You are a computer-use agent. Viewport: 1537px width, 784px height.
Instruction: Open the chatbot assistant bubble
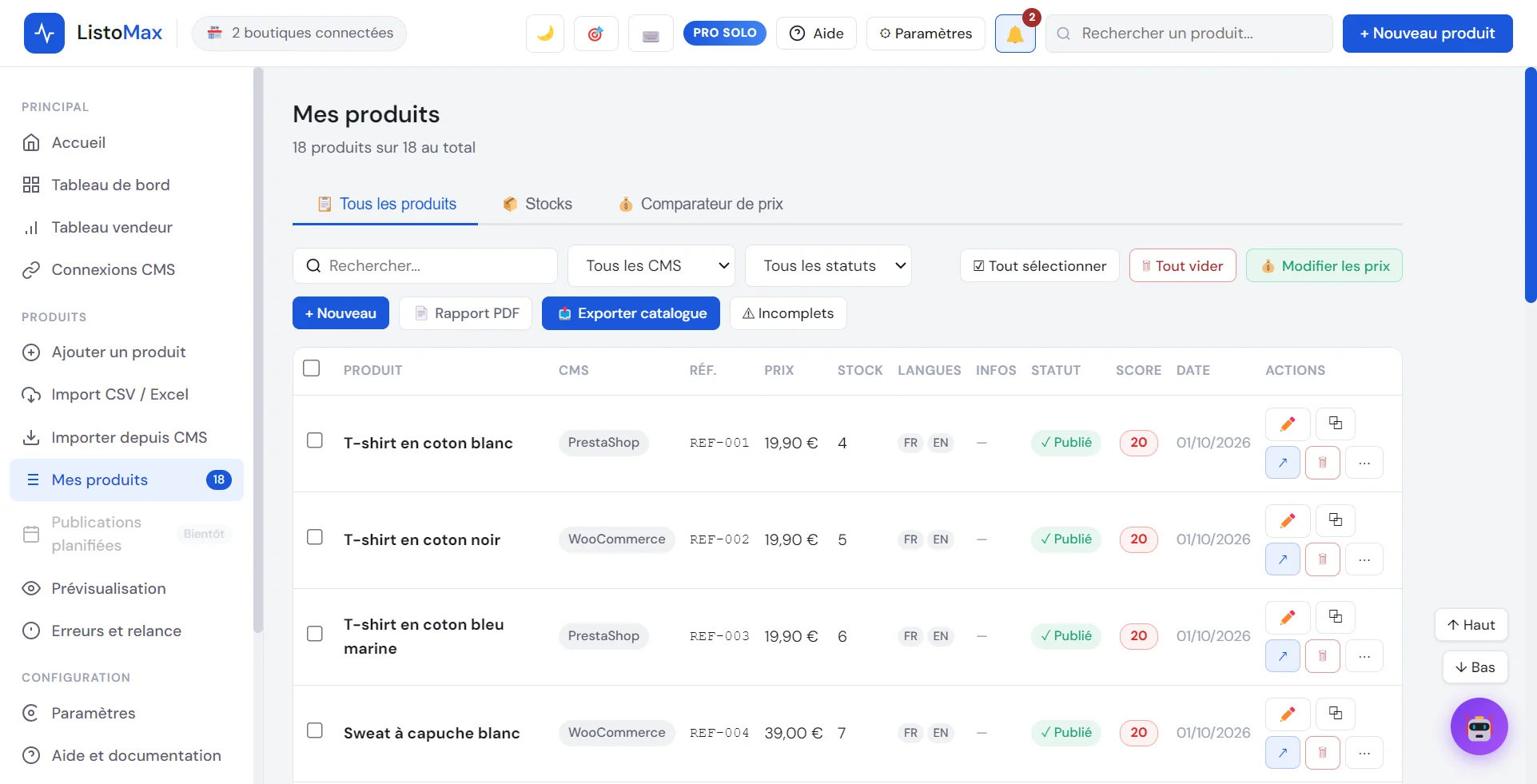pos(1479,726)
